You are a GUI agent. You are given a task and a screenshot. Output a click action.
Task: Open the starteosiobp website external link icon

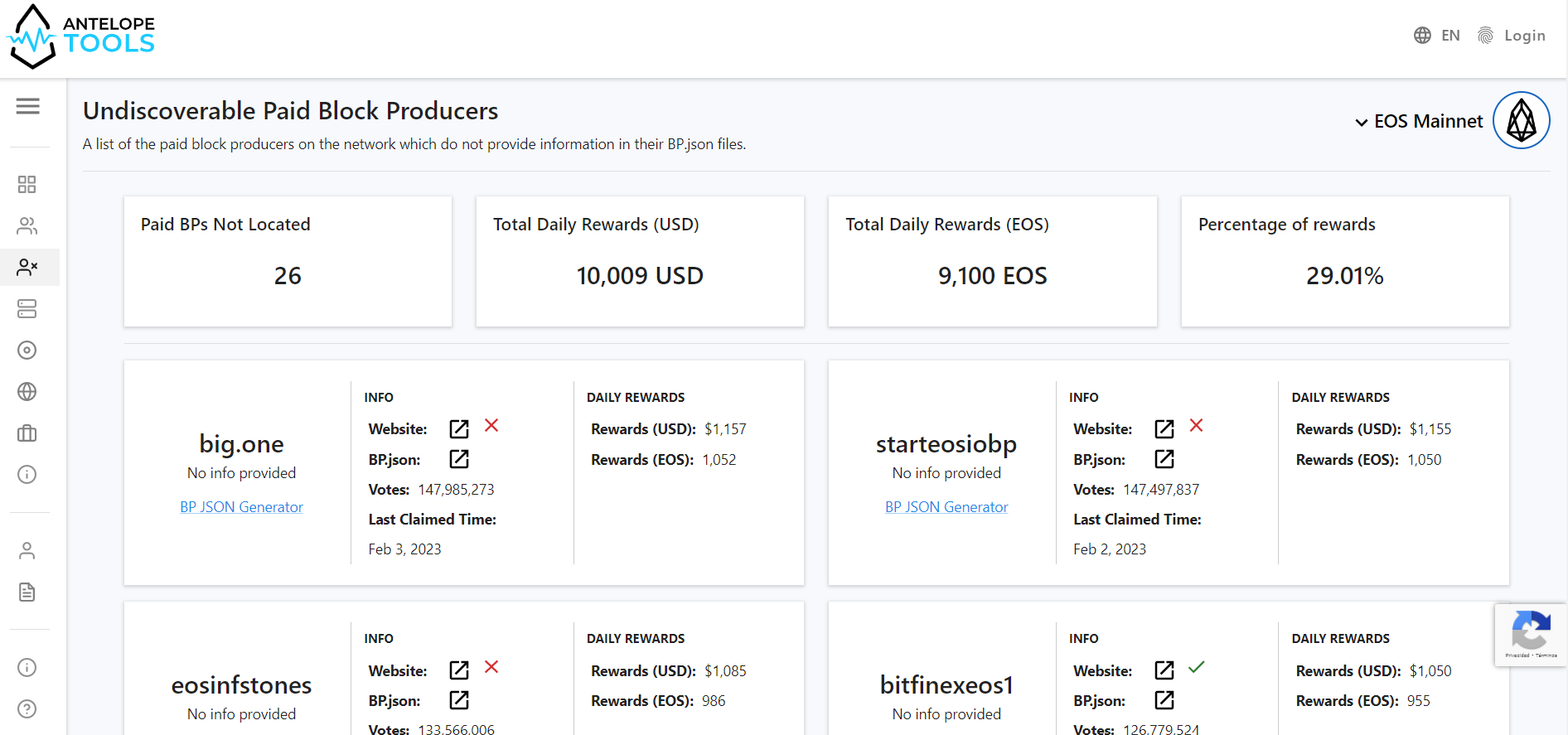(x=1164, y=428)
